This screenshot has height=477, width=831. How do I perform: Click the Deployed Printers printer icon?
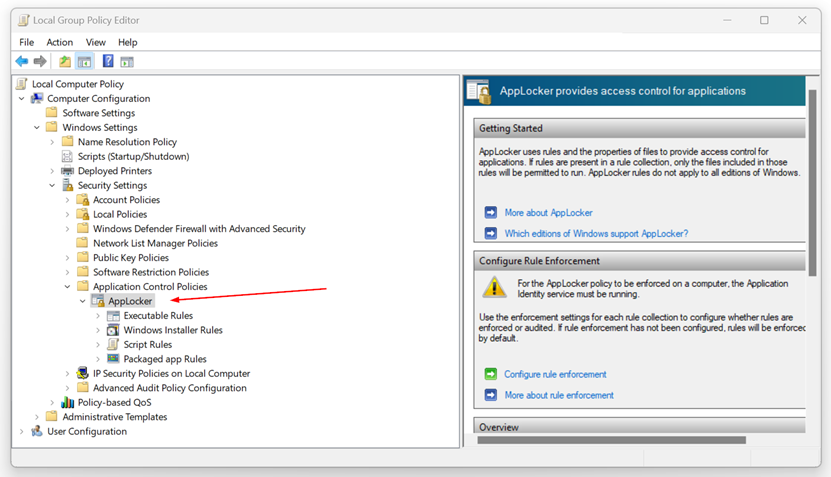(67, 171)
